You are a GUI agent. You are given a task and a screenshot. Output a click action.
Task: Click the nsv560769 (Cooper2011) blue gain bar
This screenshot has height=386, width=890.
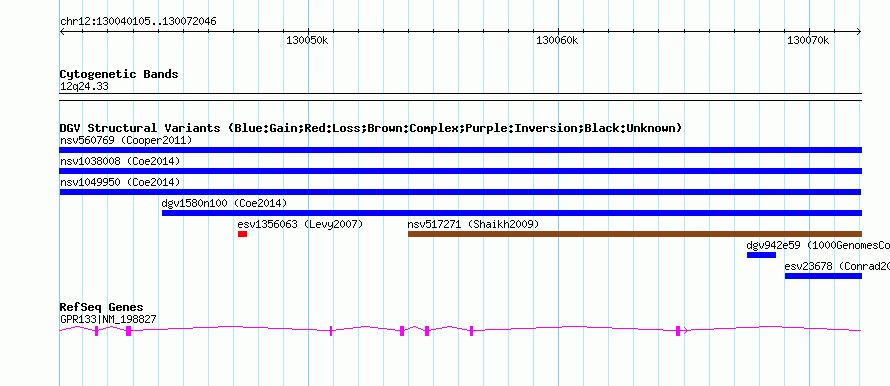461,150
